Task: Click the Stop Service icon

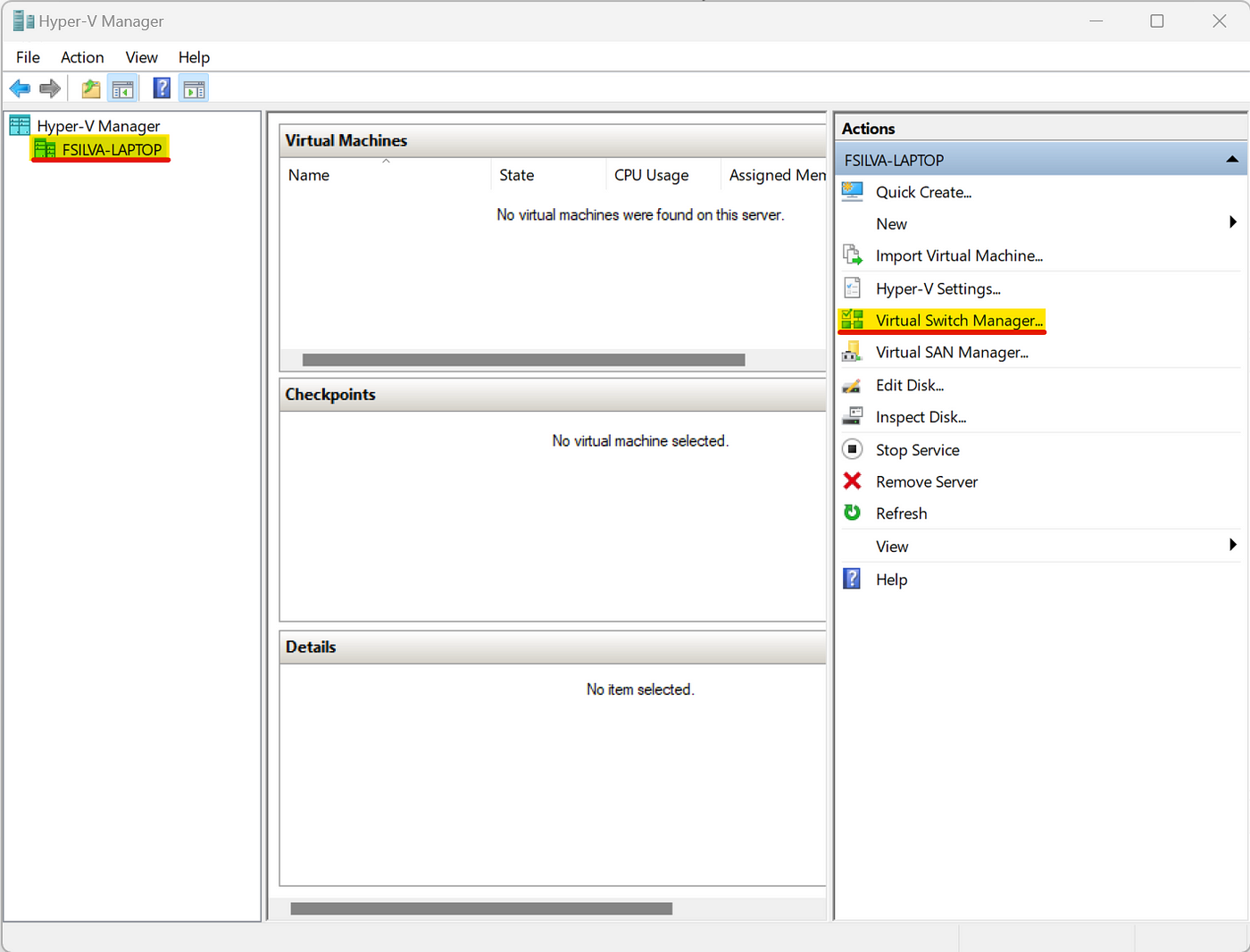Action: pos(853,448)
